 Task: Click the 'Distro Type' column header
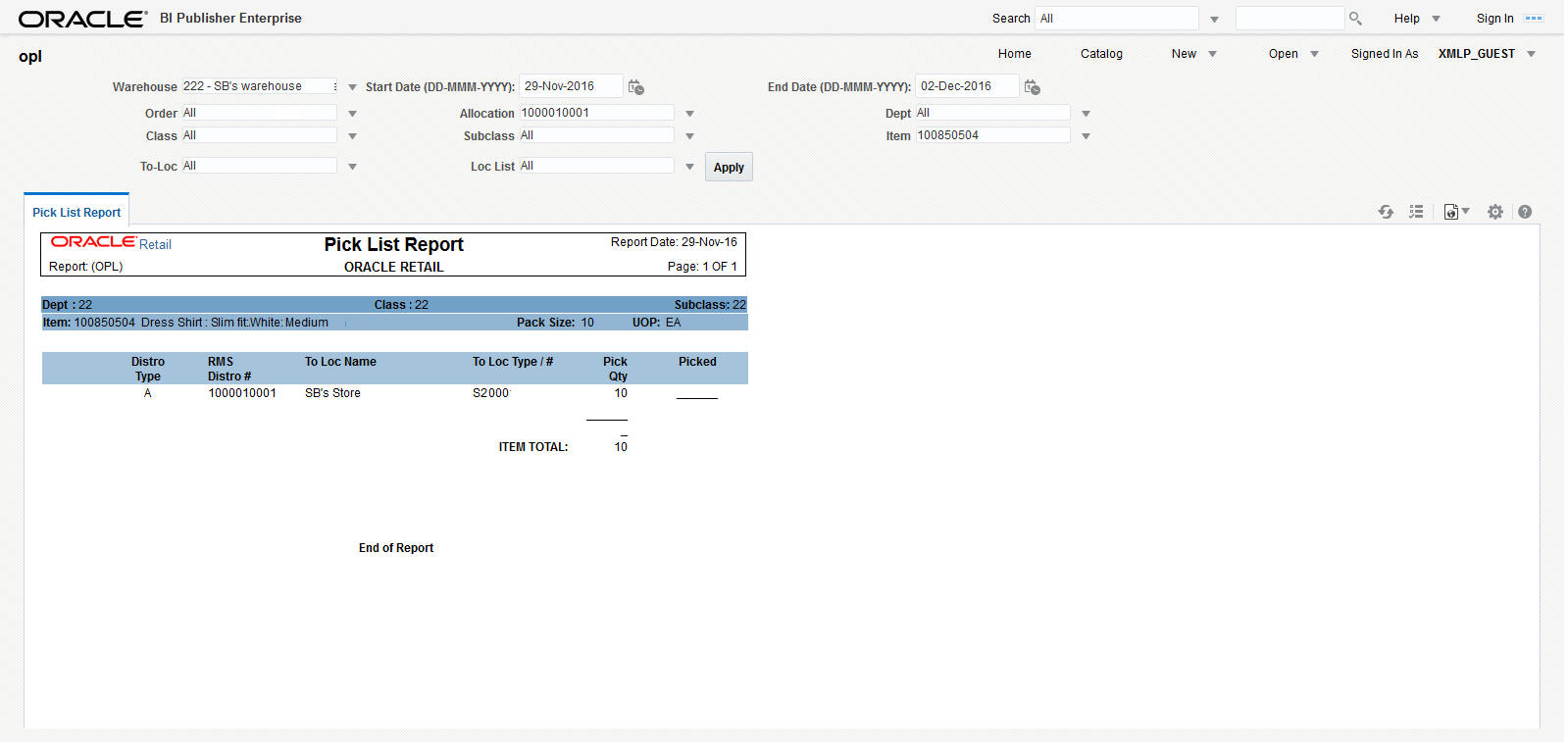tap(148, 369)
